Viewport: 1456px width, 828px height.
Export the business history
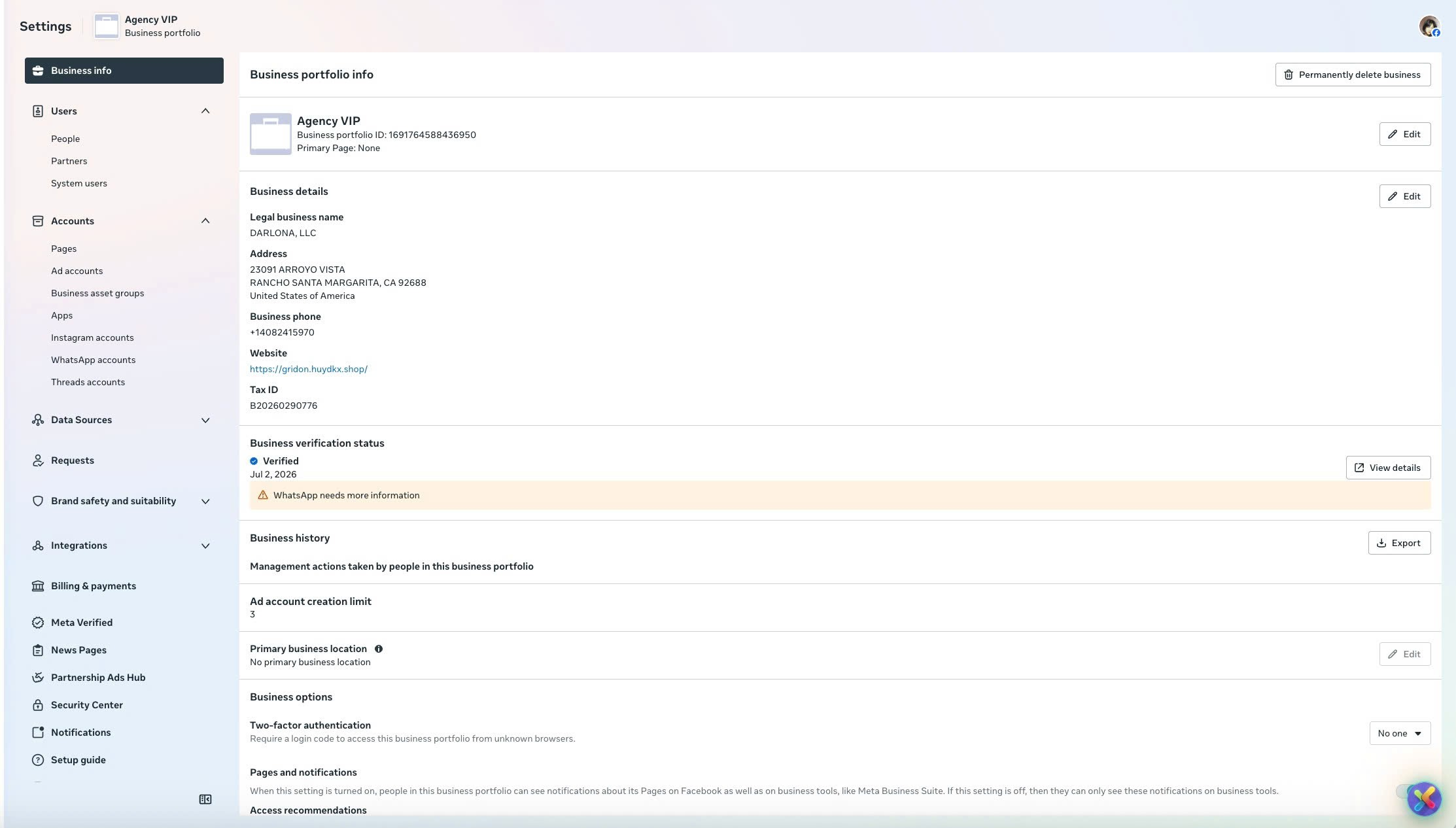(1399, 543)
